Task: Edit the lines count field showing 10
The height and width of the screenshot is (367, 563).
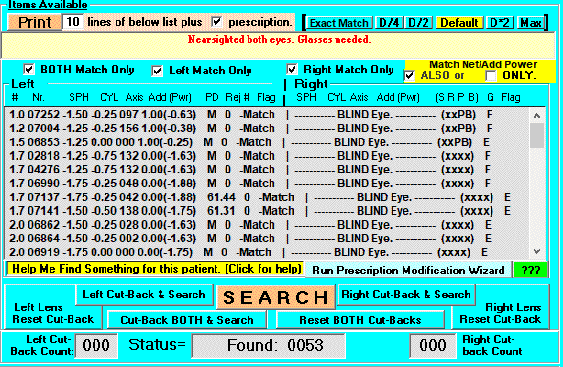Action: coord(73,22)
